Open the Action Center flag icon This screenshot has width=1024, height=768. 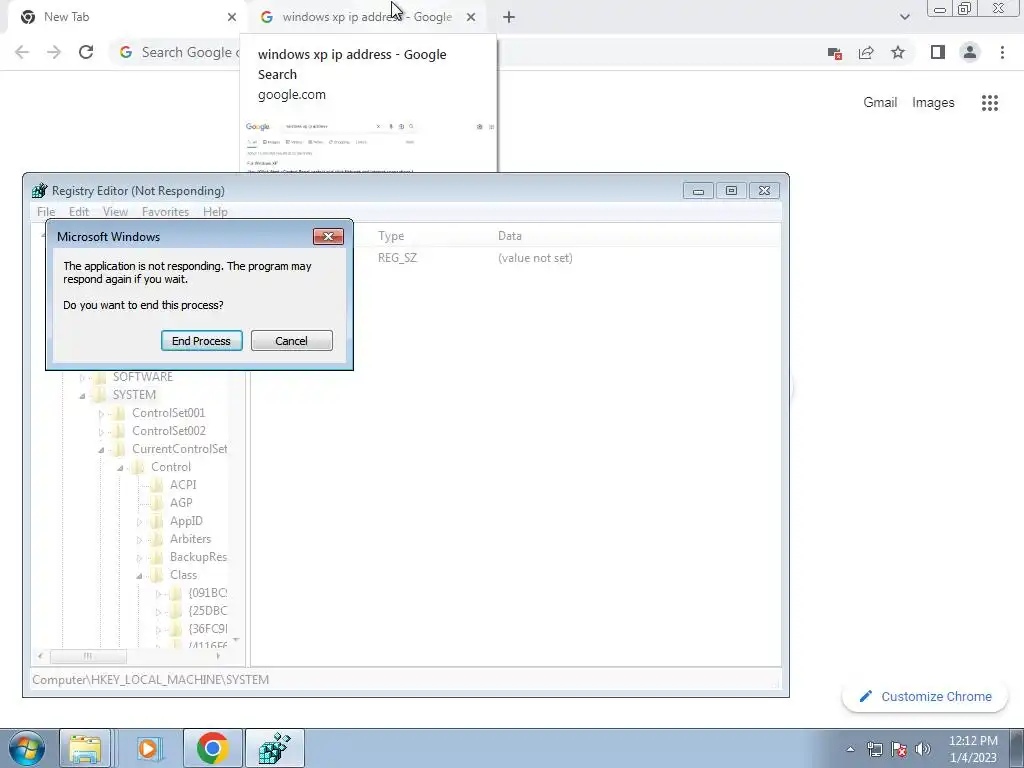click(899, 749)
